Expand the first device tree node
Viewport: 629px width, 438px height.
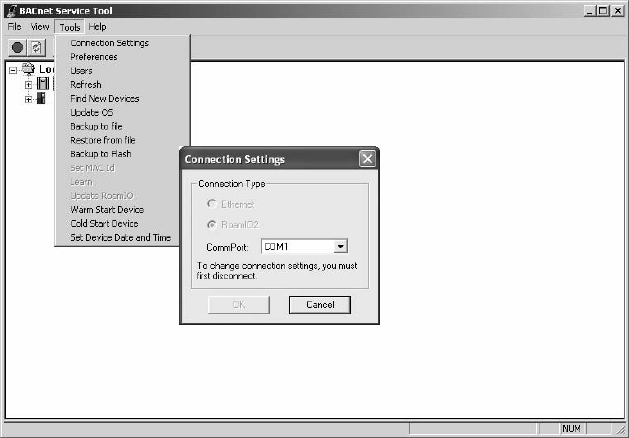(28, 85)
